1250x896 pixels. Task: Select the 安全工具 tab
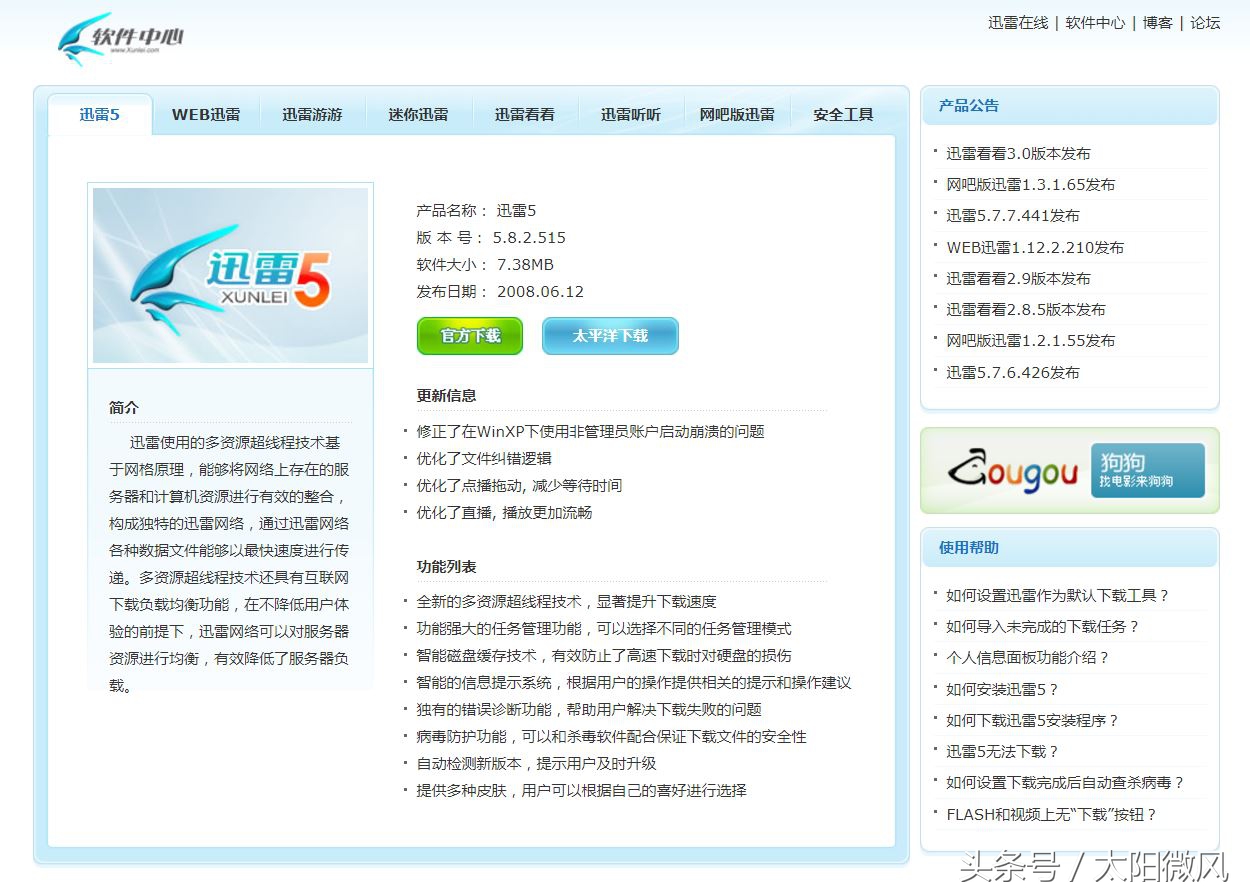pyautogui.click(x=842, y=114)
